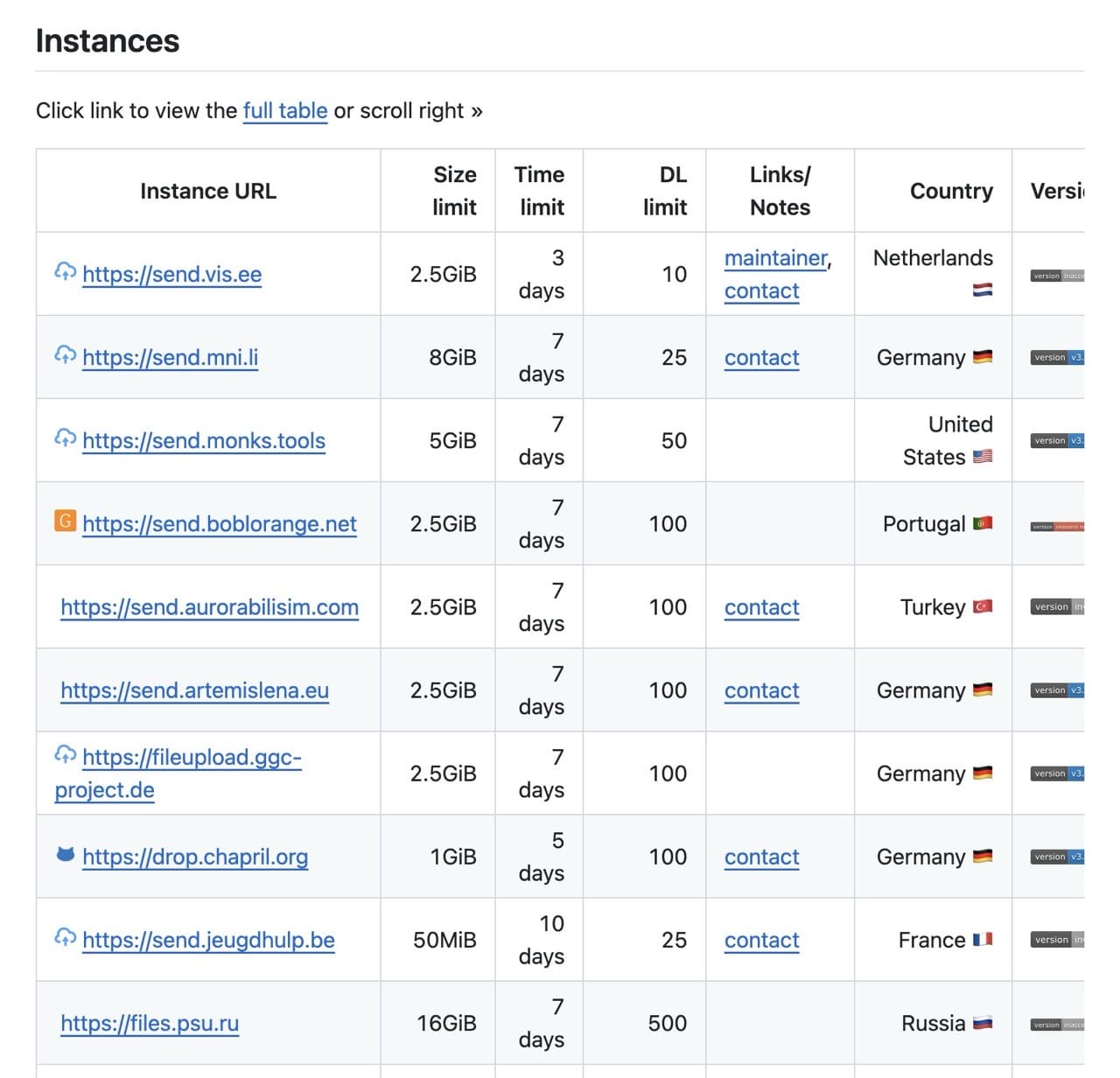Click the Germany flag in the send.artemislena.eu row
1120x1078 pixels.
coord(983,689)
